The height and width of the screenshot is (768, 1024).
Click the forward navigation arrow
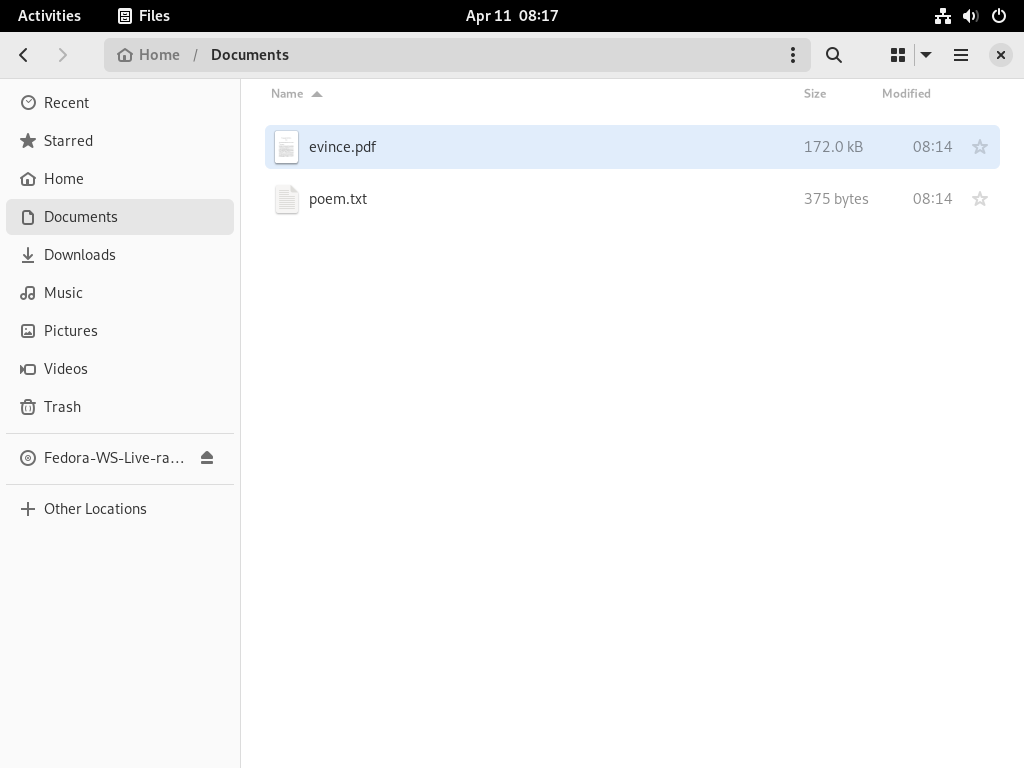[63, 55]
